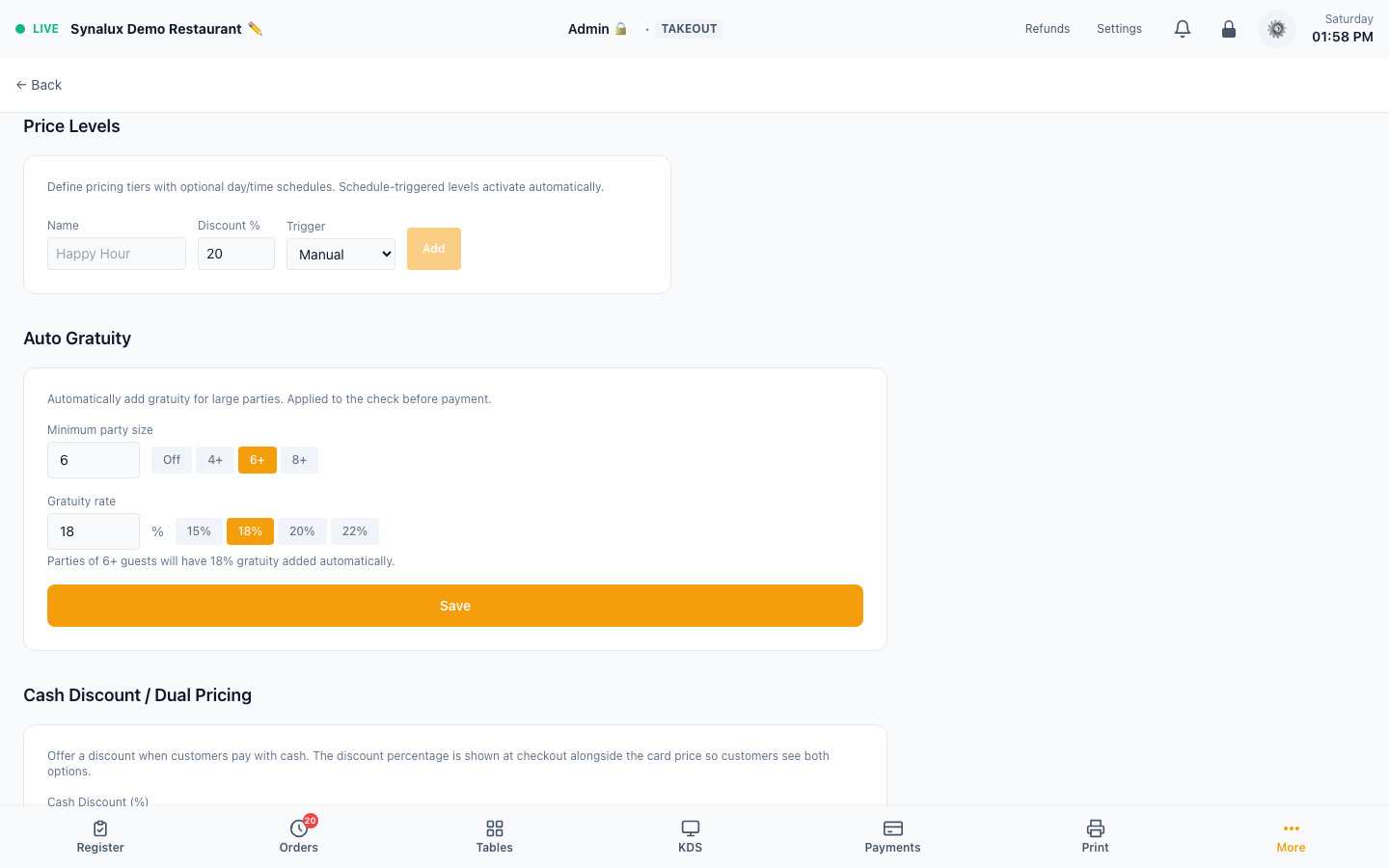The width and height of the screenshot is (1389, 868).
Task: Click the 01:58 PM clock
Action: click(x=1343, y=37)
